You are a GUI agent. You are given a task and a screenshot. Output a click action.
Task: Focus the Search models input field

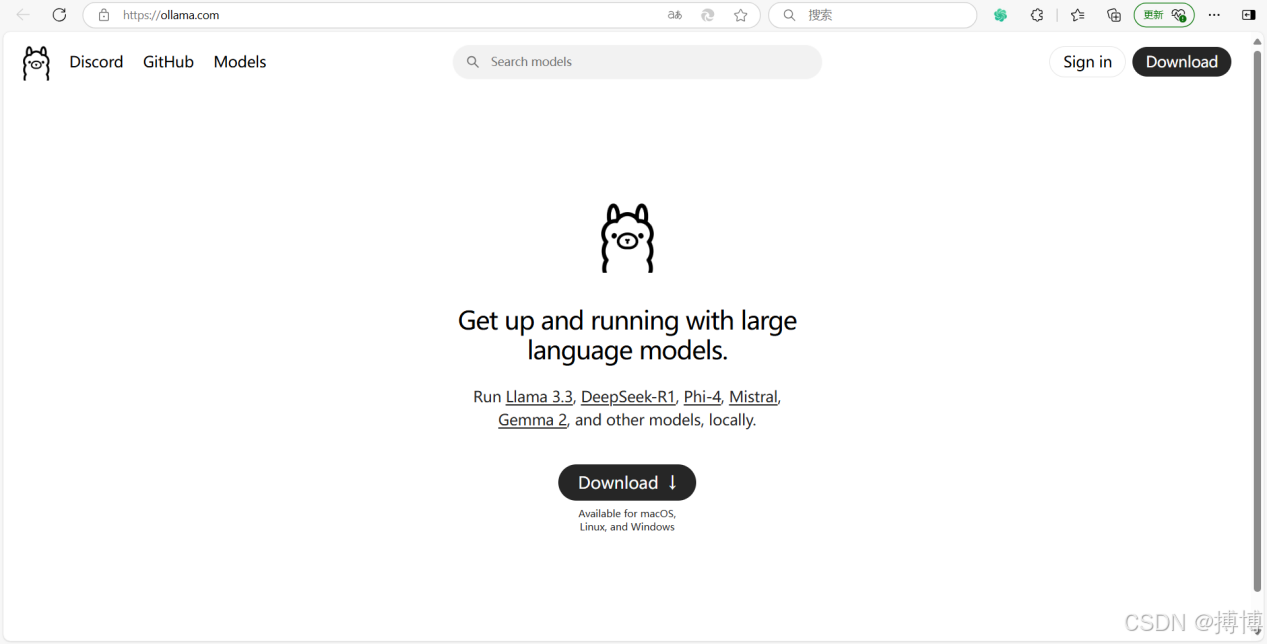point(637,62)
